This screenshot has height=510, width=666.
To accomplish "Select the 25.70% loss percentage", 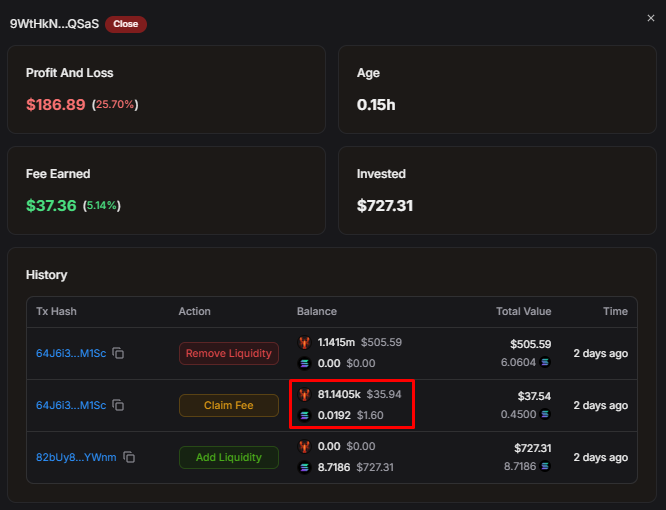I will [x=115, y=104].
